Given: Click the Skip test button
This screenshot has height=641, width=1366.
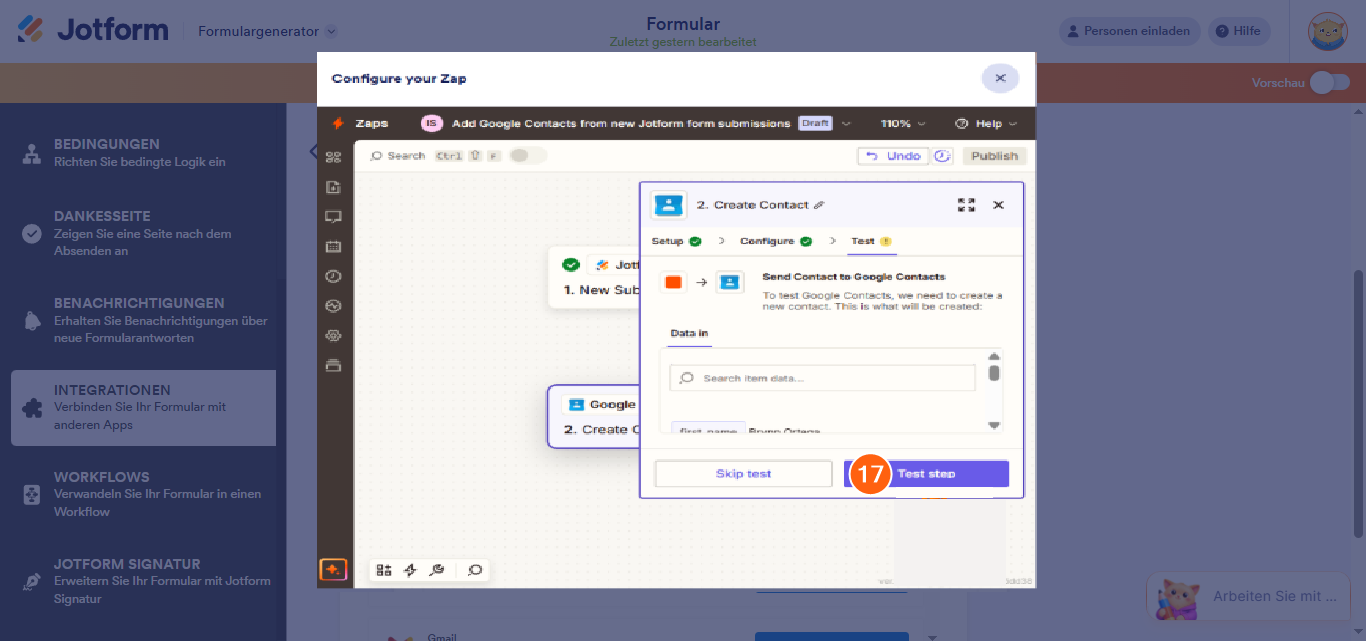Looking at the screenshot, I should [743, 473].
